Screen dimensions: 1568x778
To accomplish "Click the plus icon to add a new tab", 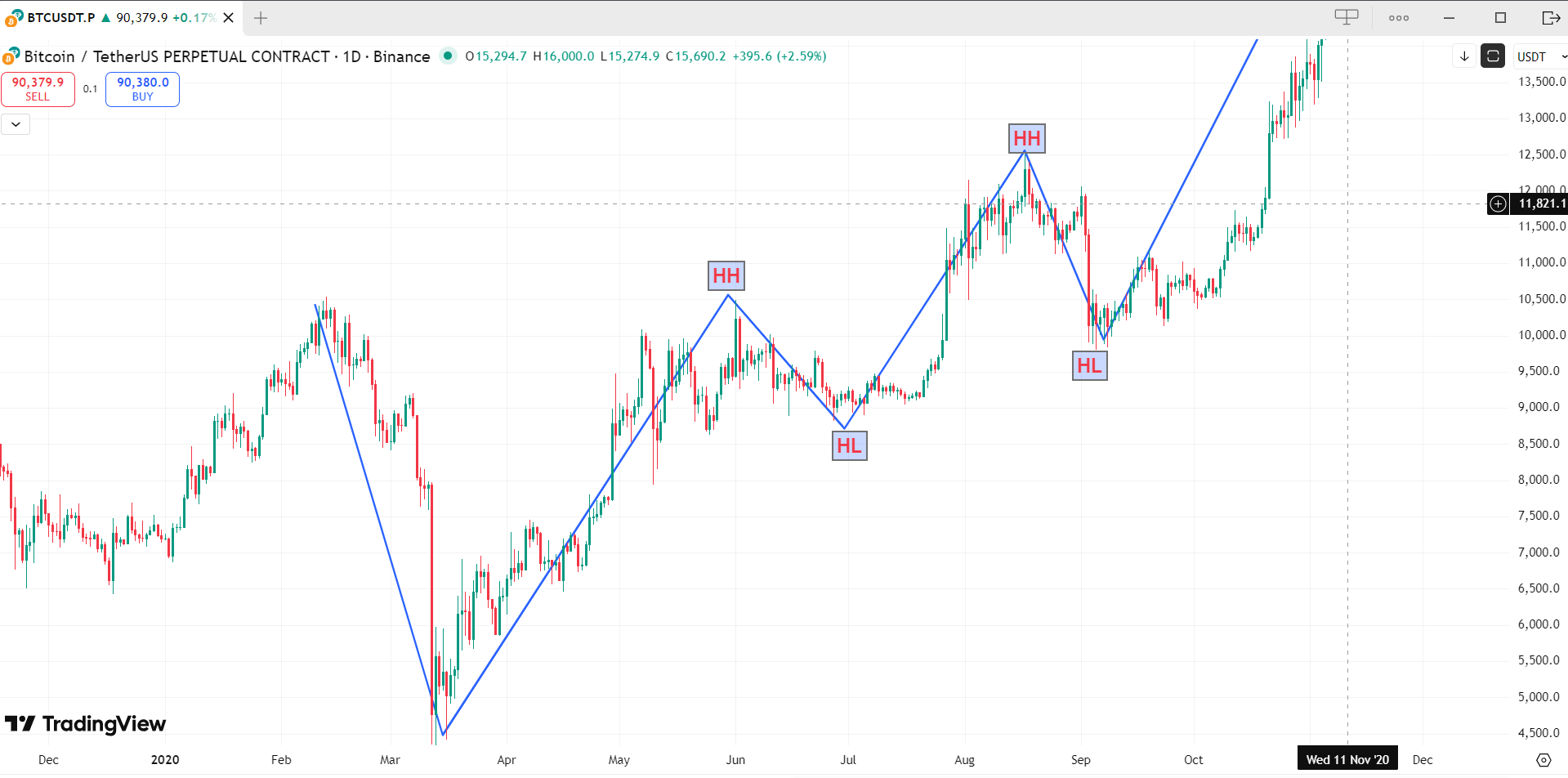I will 260,17.
